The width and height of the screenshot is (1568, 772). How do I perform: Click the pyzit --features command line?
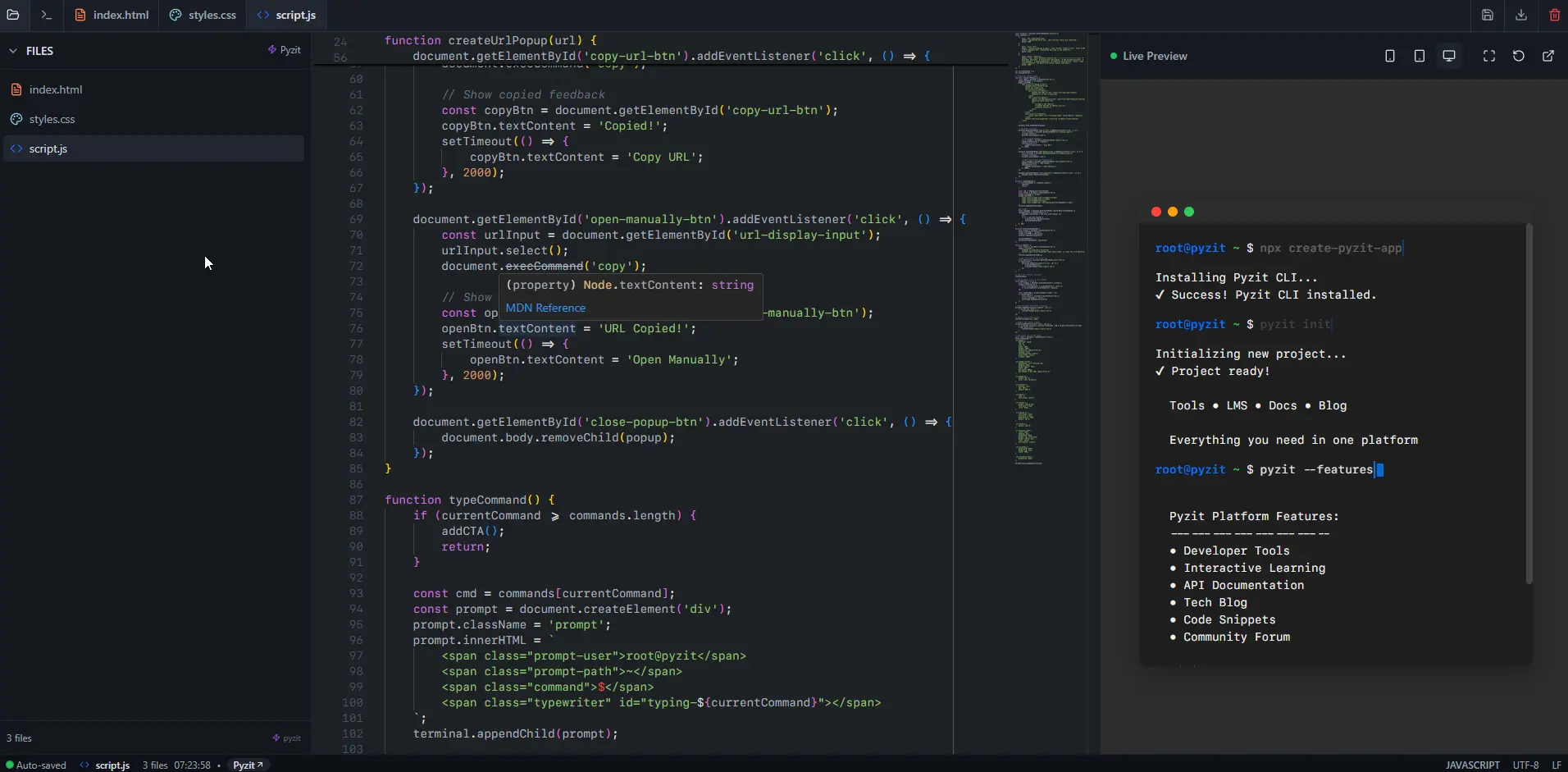pyautogui.click(x=1316, y=469)
